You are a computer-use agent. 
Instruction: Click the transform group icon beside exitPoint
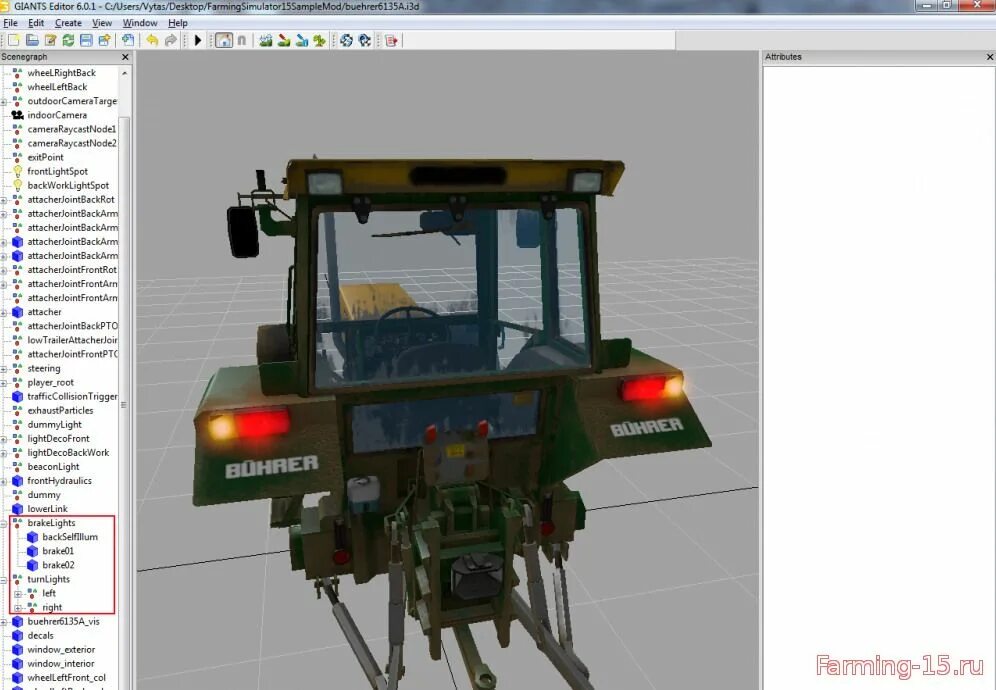click(17, 158)
